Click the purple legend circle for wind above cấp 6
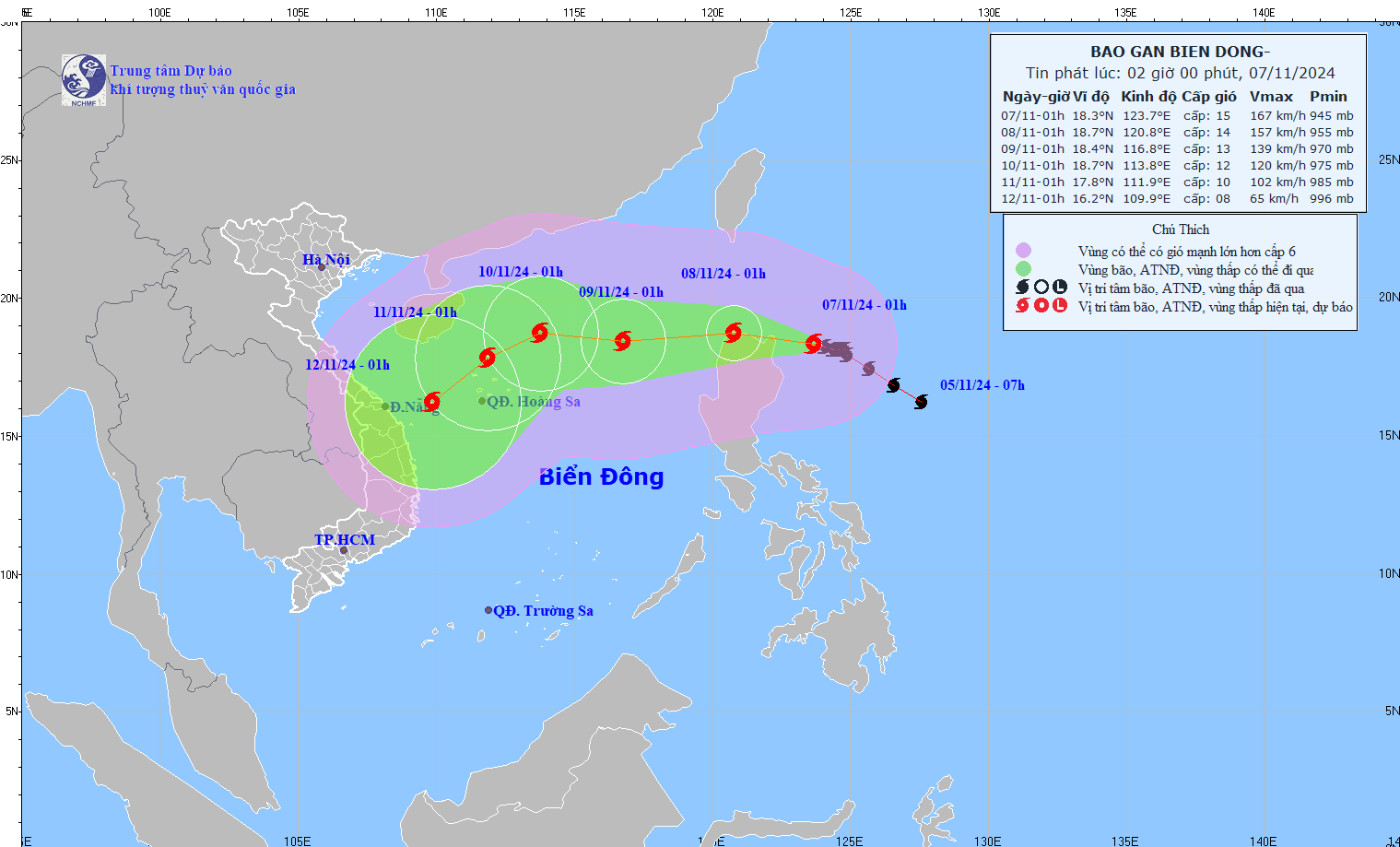This screenshot has height=847, width=1400. (x=1023, y=251)
